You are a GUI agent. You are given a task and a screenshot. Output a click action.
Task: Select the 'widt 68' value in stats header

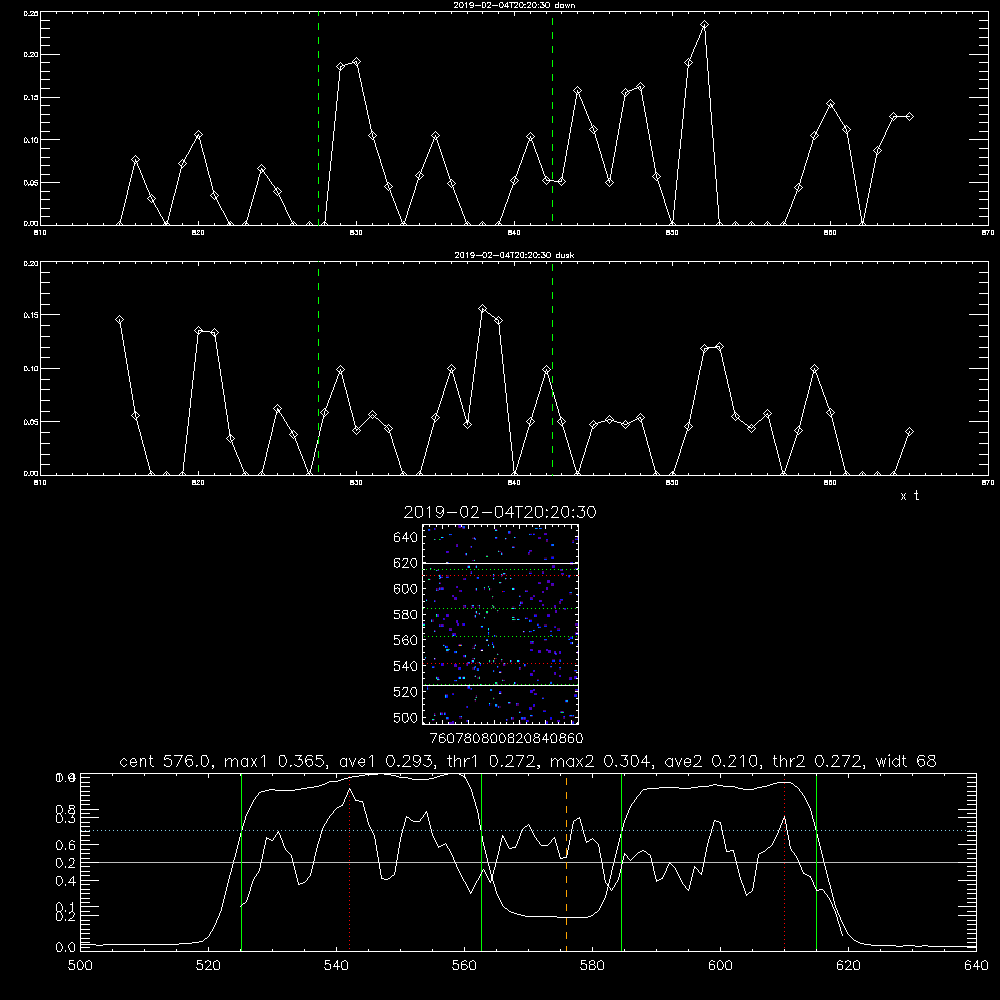pos(906,761)
